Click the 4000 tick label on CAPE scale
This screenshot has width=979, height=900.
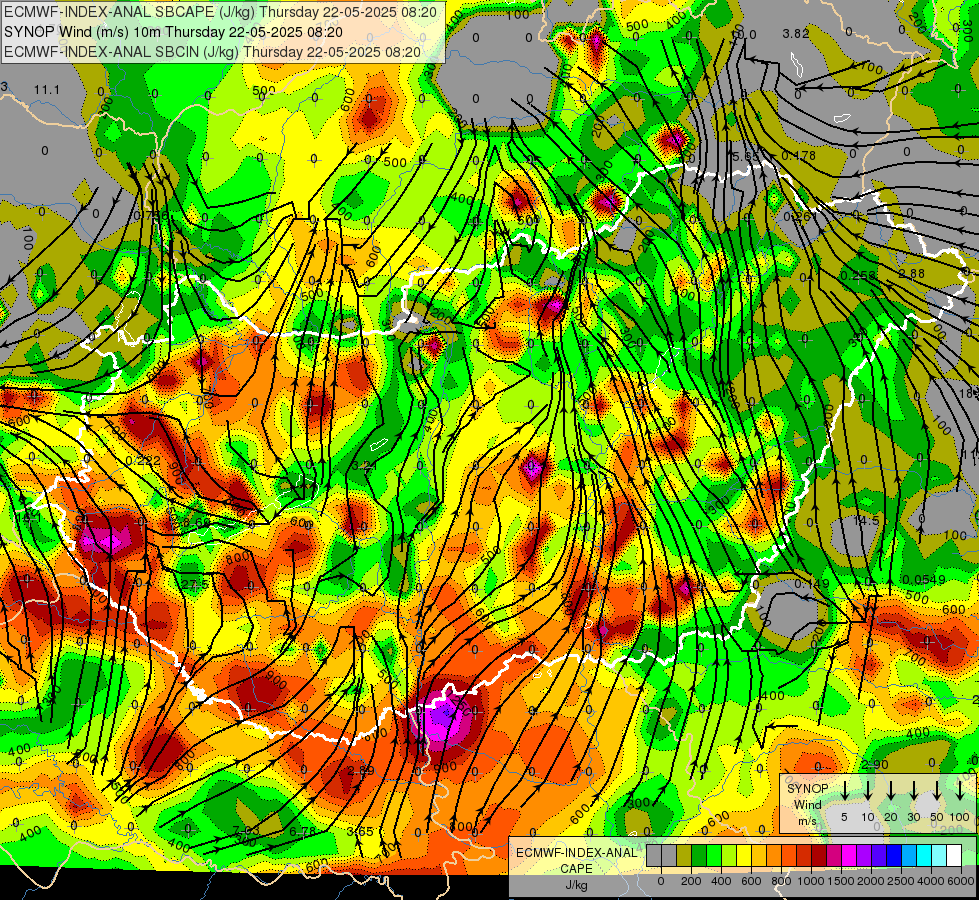[x=930, y=881]
